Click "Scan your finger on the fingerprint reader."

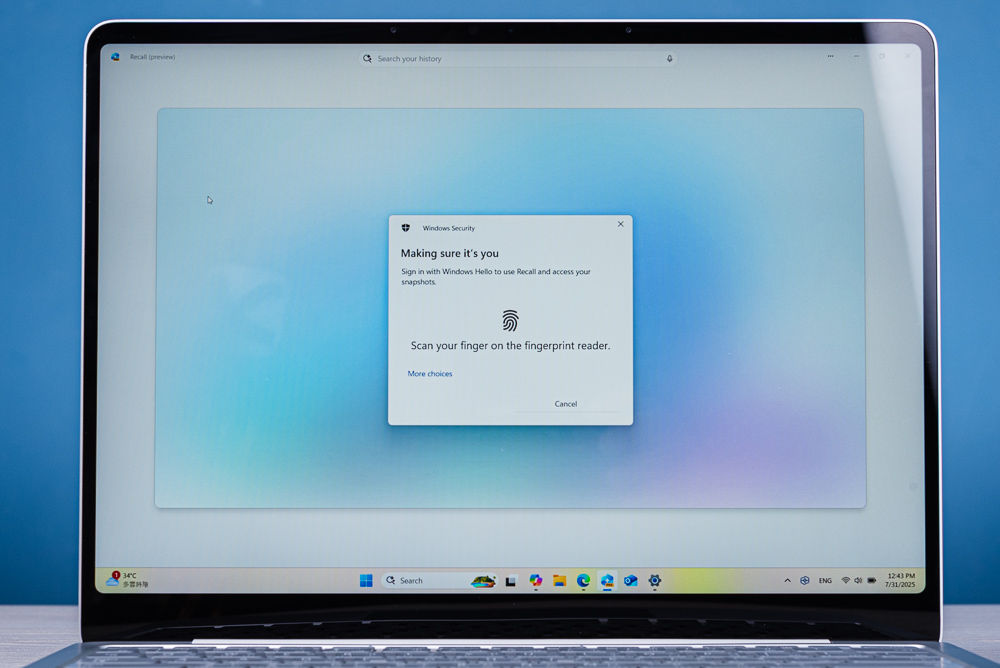510,346
